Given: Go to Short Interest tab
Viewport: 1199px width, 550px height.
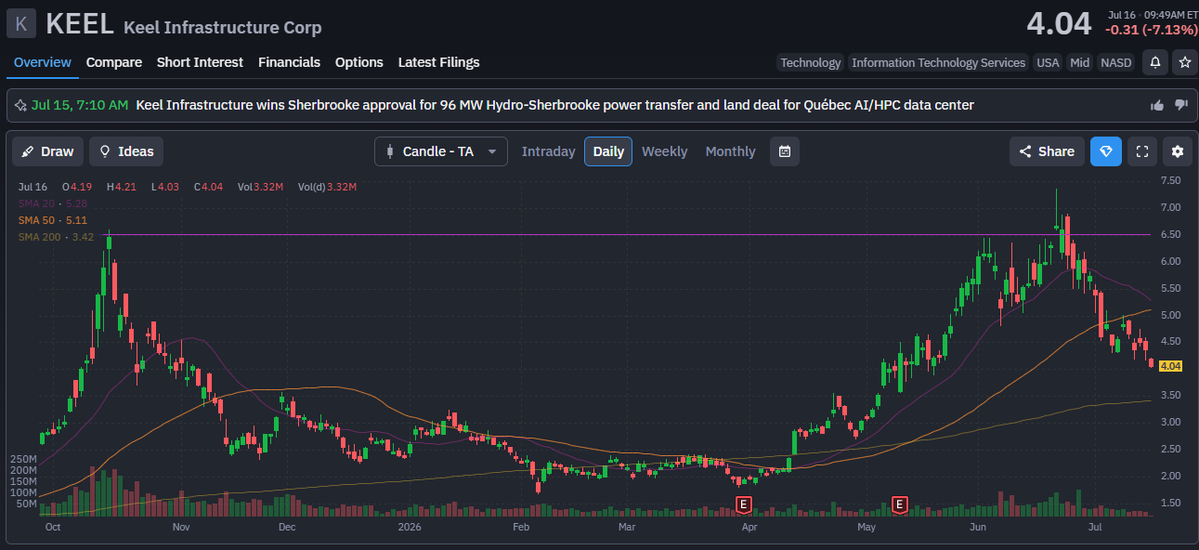Looking at the screenshot, I should [200, 63].
